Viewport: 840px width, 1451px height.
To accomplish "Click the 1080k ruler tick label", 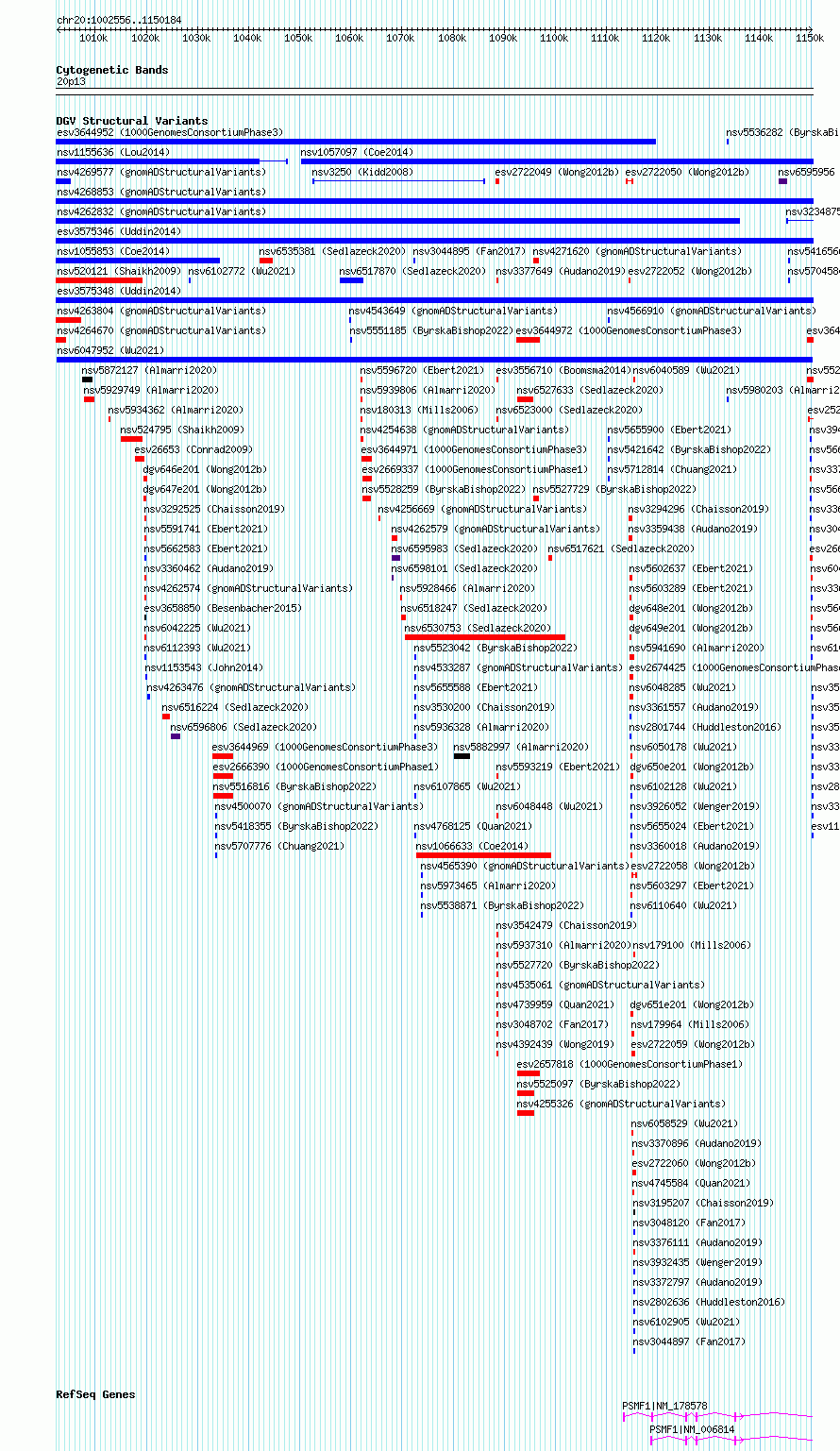I will tap(452, 38).
